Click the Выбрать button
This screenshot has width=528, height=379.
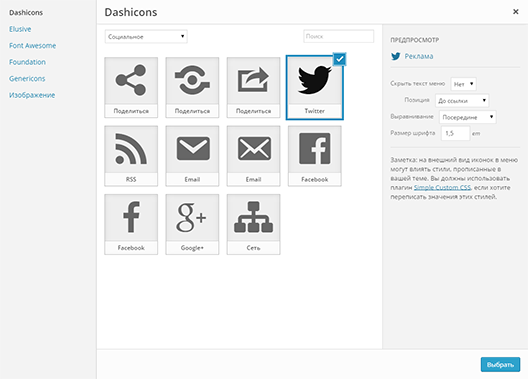(x=500, y=365)
